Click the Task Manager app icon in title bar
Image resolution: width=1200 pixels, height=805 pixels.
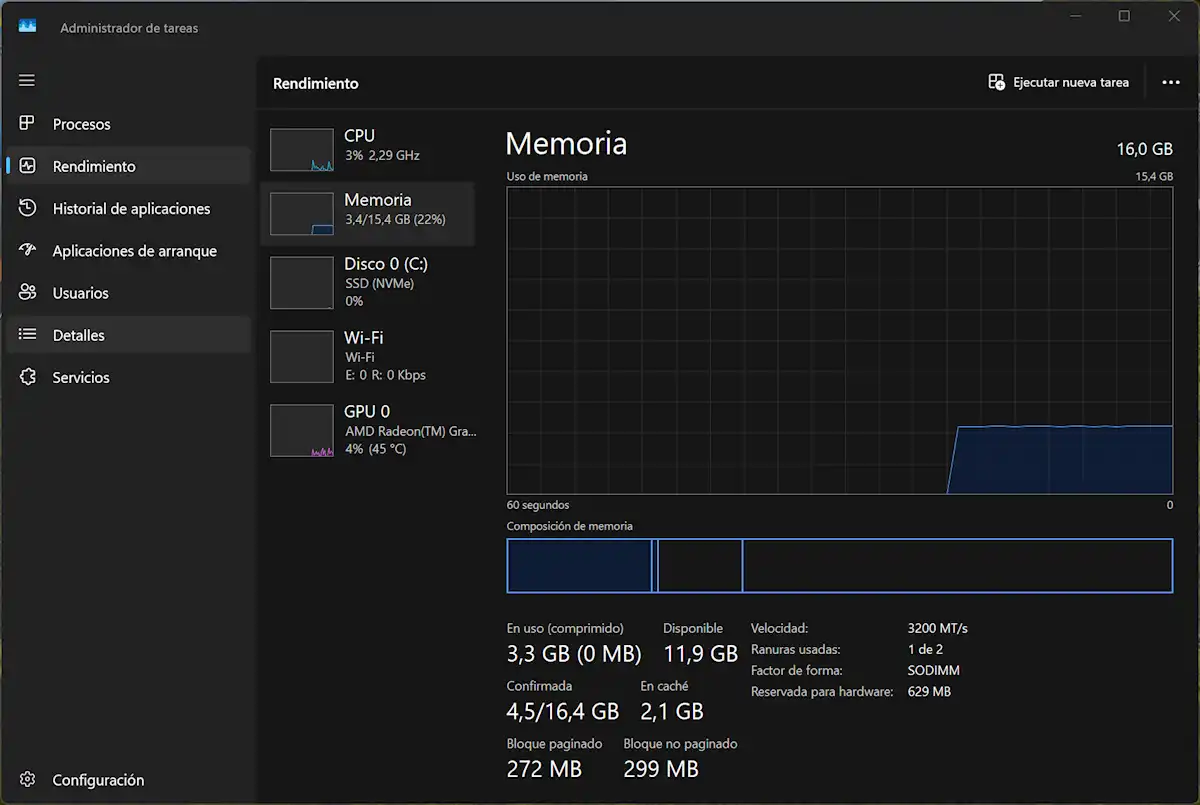[x=27, y=27]
